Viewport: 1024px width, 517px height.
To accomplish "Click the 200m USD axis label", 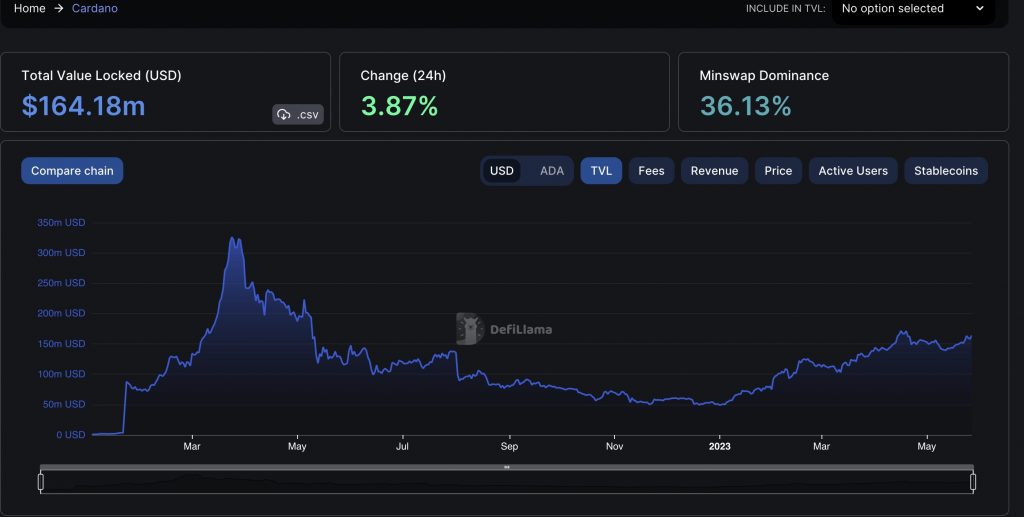I will tap(61, 313).
